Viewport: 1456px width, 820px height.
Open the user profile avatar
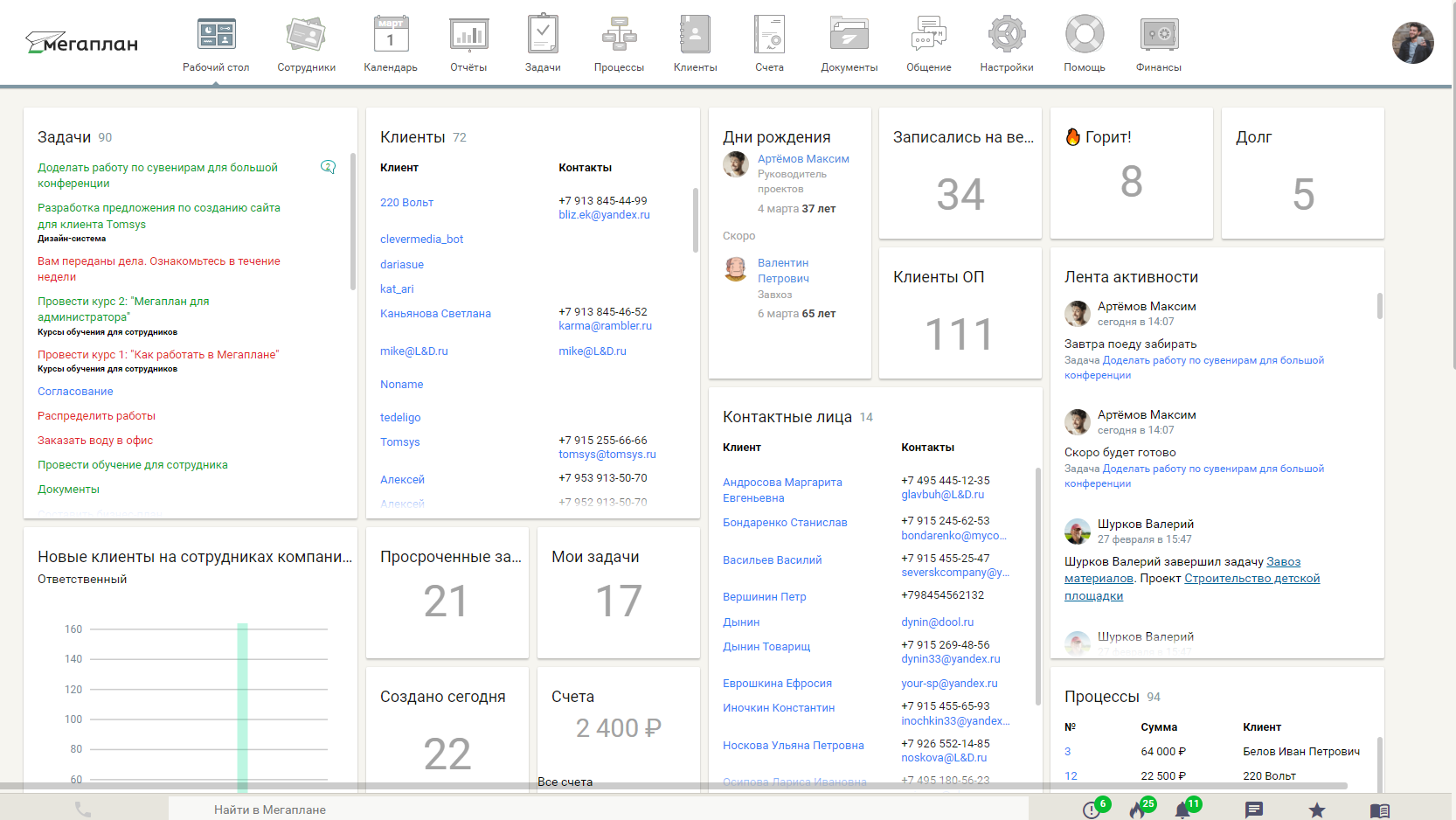pyautogui.click(x=1412, y=43)
